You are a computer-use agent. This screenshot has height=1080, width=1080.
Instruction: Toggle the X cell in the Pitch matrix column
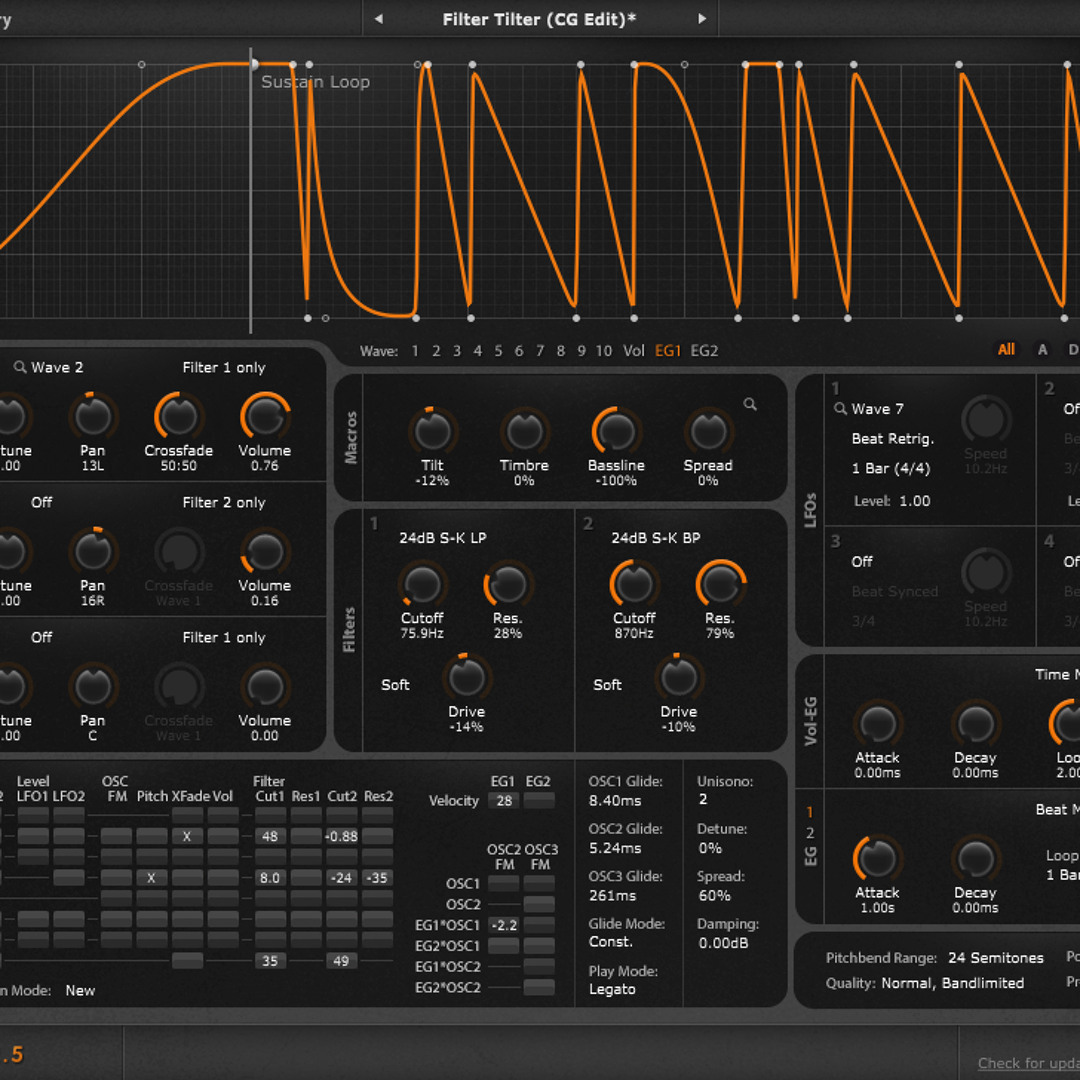152,878
